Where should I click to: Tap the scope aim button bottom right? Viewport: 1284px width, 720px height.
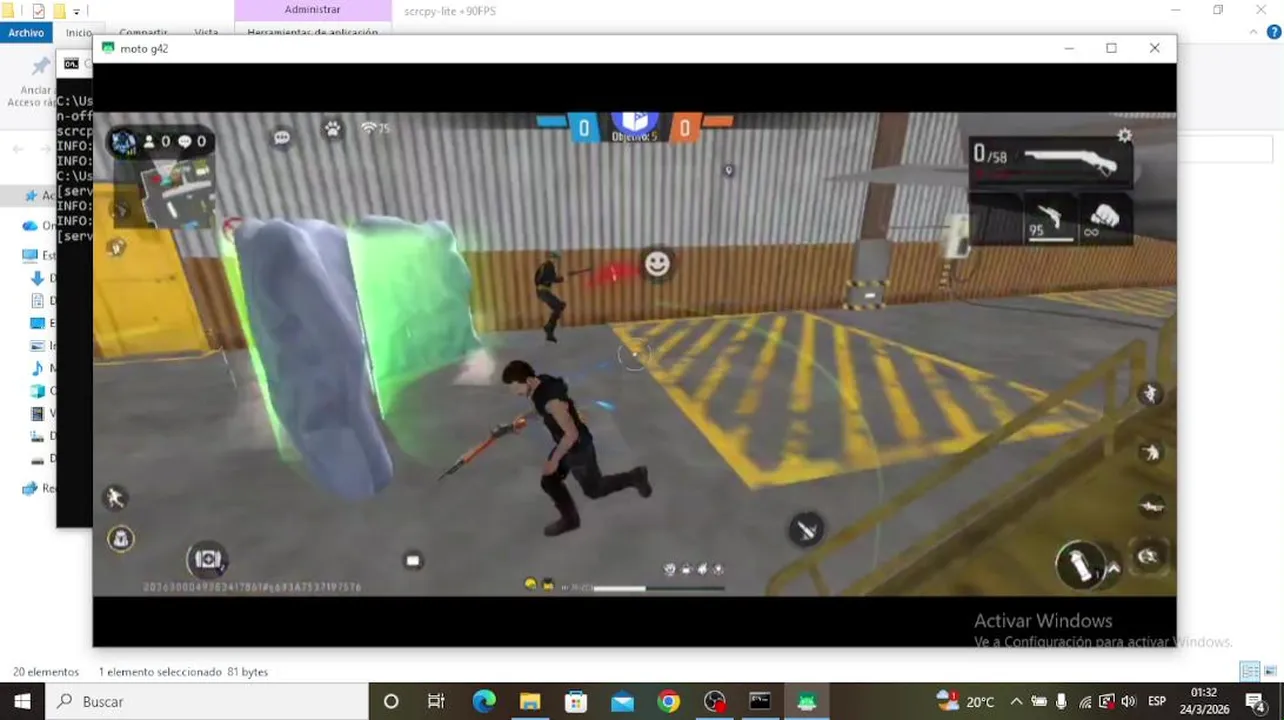[x=1148, y=557]
